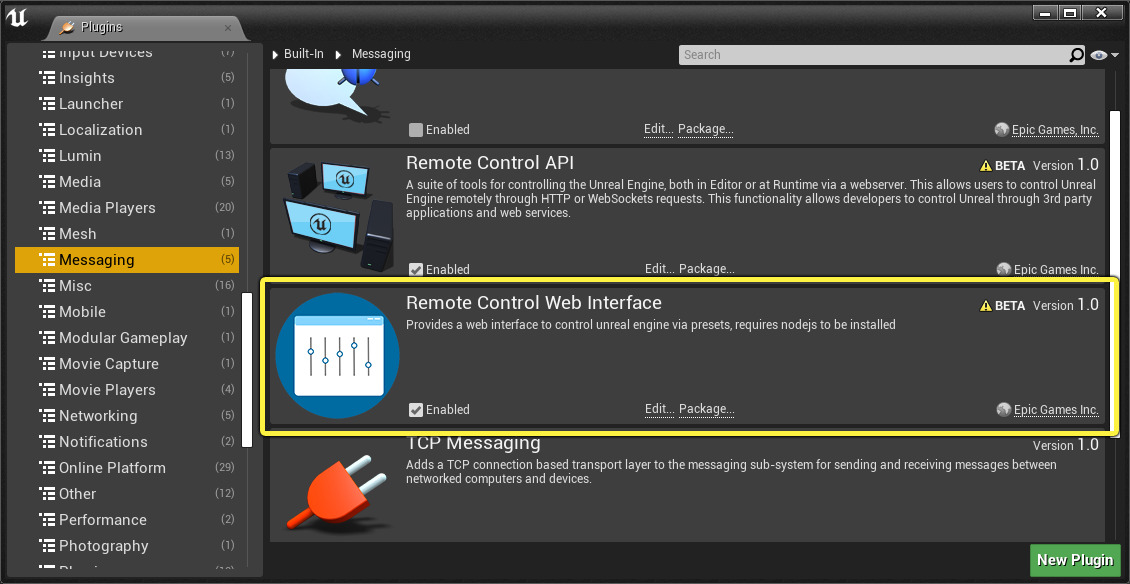Click the globe icon beside Remote Control API vendor
Screen dimensions: 1130x584
point(1003,269)
